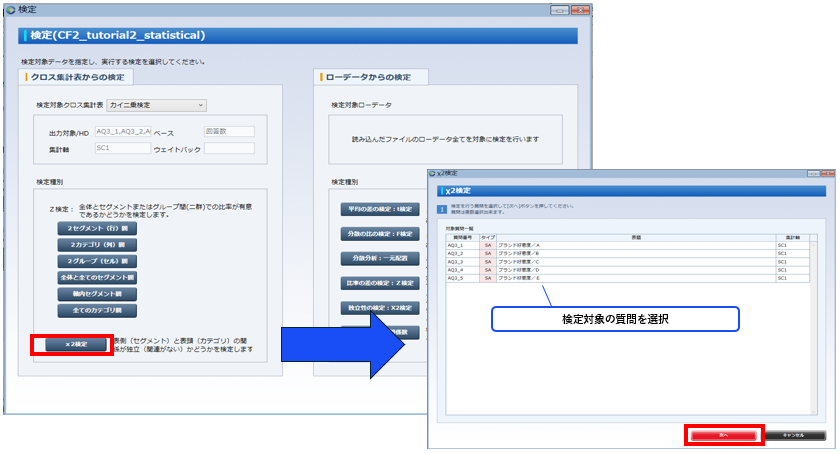The height and width of the screenshot is (454, 840).
Task: Minimize the main 検定 window
Action: pos(559,10)
